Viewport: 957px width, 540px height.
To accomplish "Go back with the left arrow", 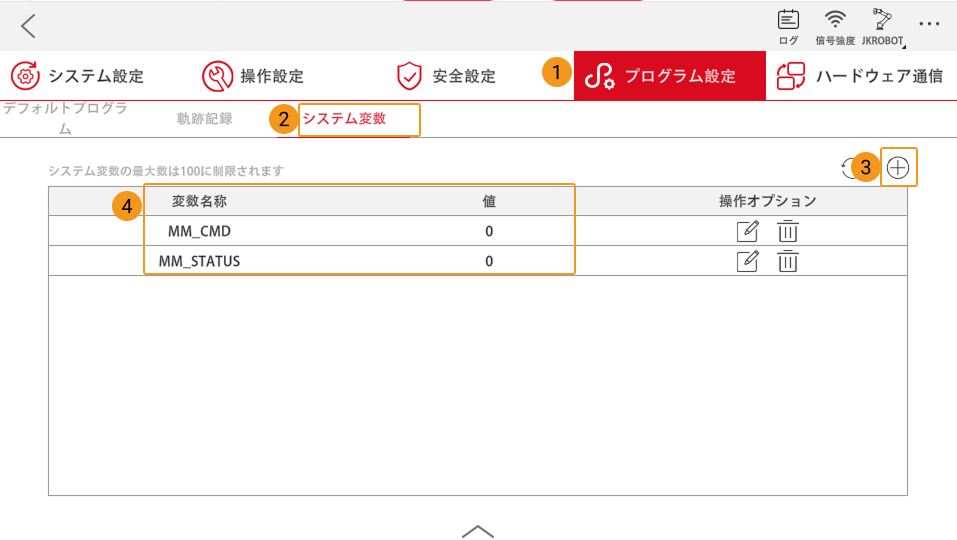I will 28,26.
